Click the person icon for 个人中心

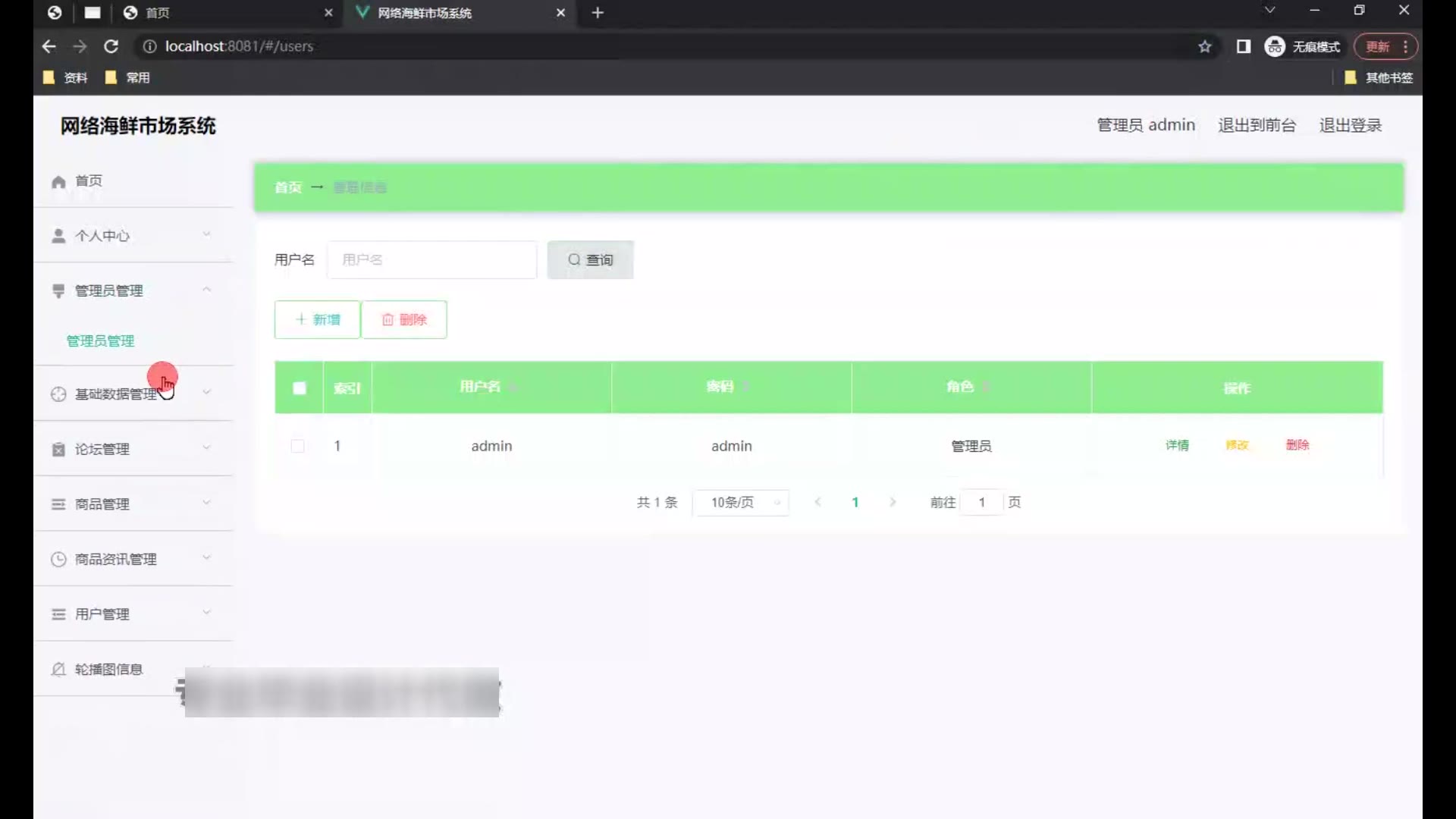(x=58, y=236)
